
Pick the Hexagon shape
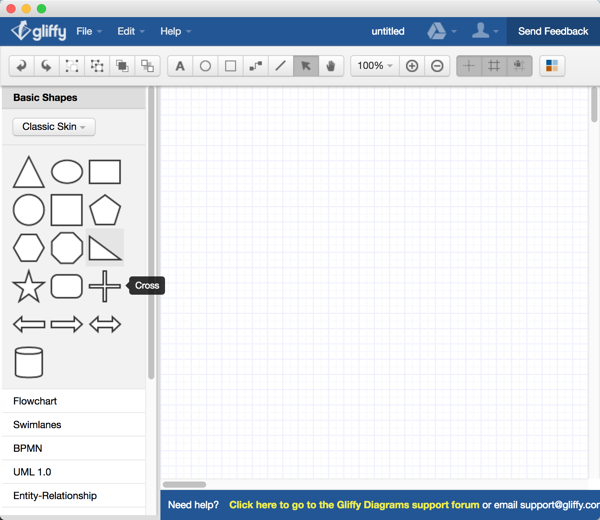coord(29,248)
